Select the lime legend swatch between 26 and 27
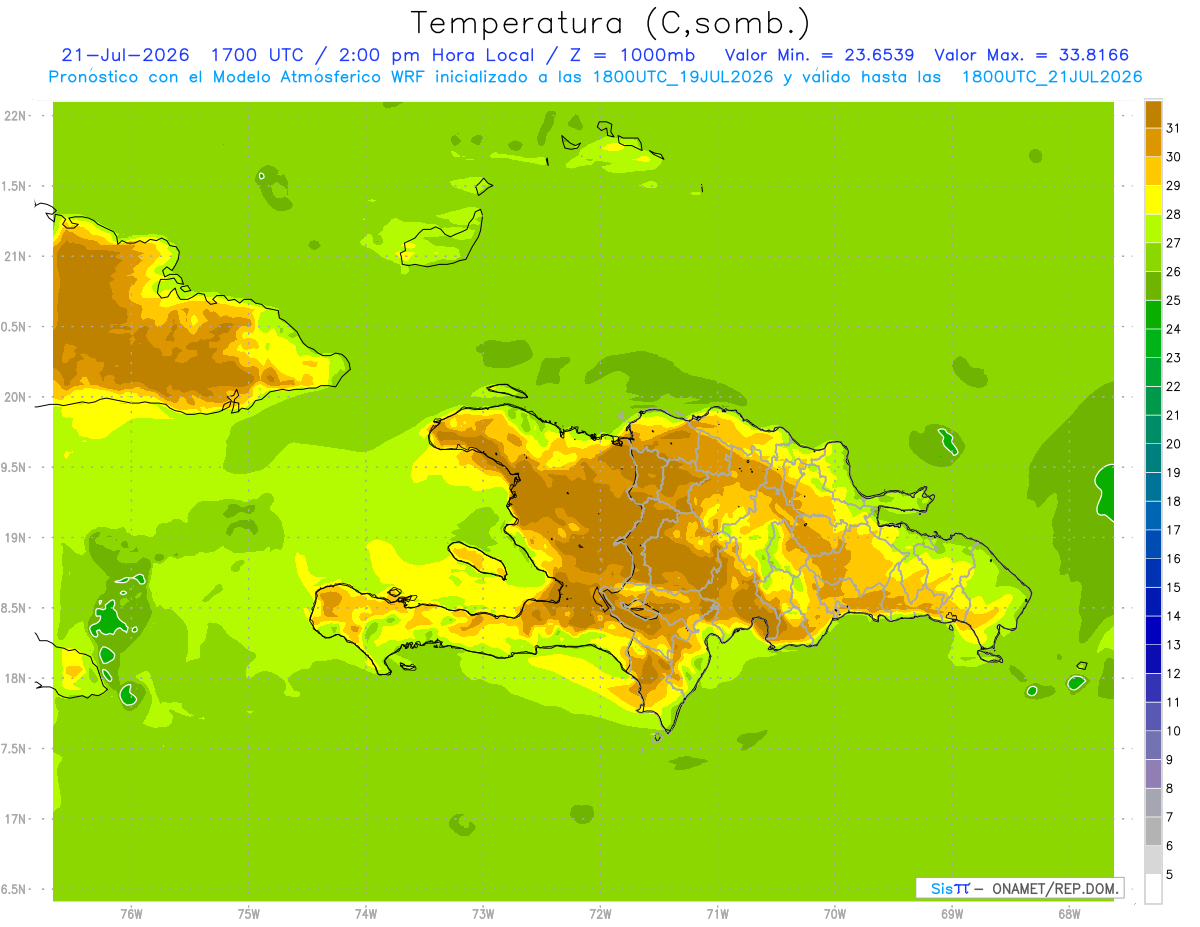 click(x=1153, y=257)
